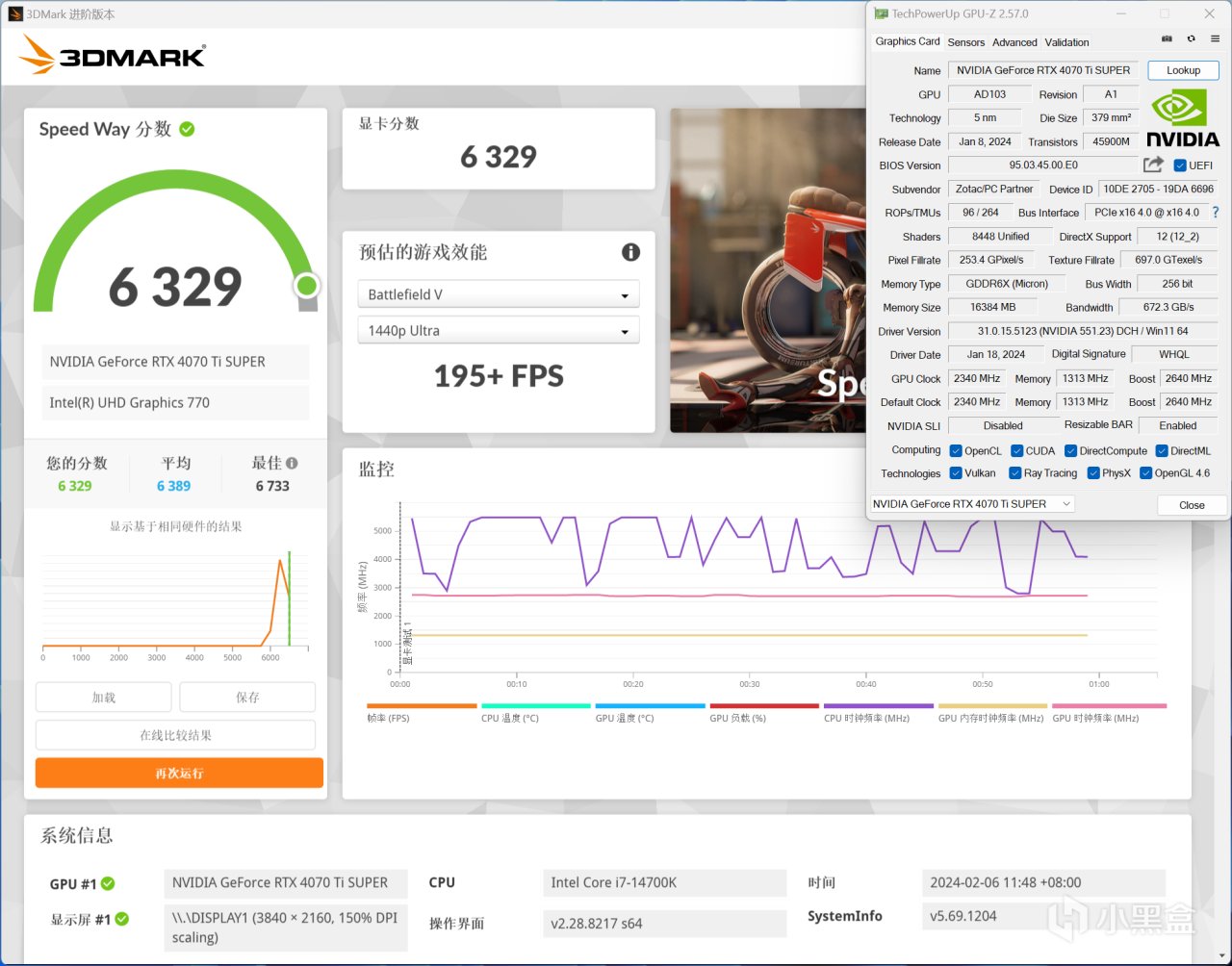The image size is (1232, 966).
Task: Click the orange 再次运行 button
Action: pos(179,773)
